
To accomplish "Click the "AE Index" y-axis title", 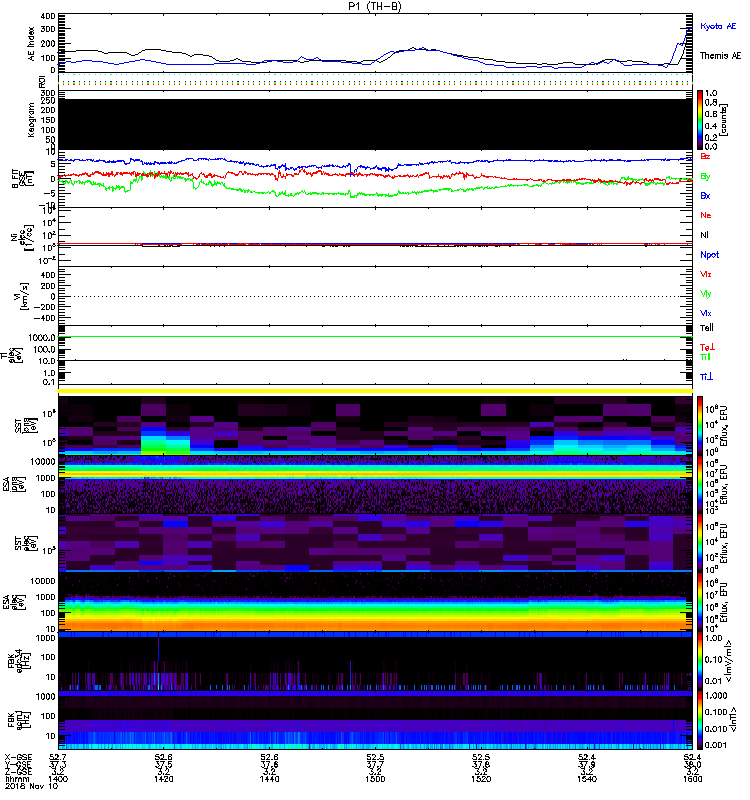I will point(32,44).
